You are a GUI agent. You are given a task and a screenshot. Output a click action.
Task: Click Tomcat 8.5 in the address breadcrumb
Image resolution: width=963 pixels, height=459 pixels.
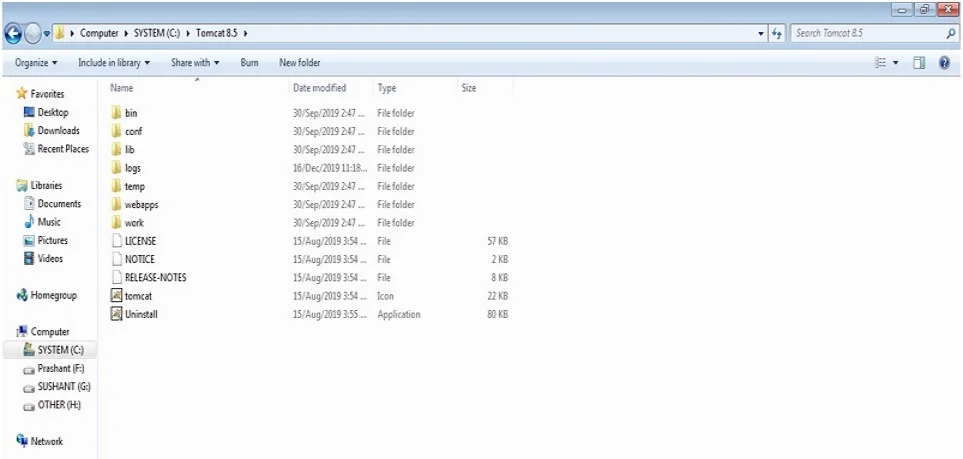pyautogui.click(x=216, y=33)
